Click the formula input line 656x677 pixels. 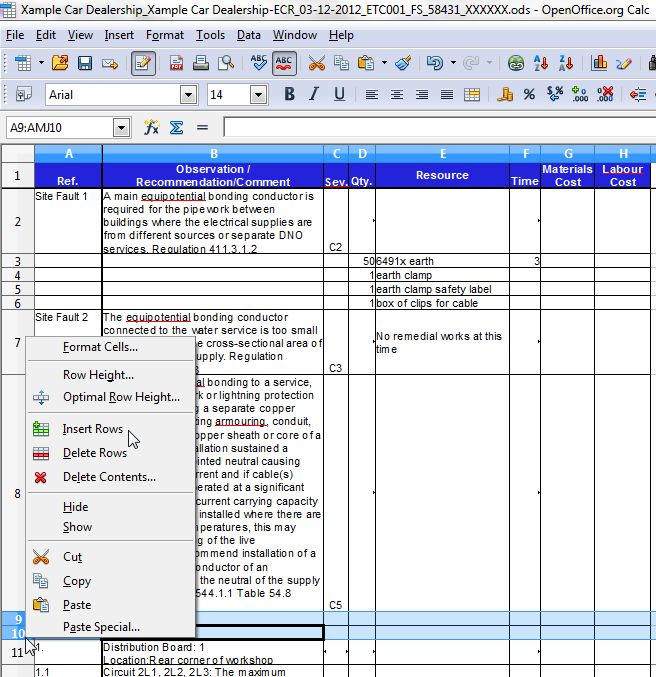click(x=440, y=128)
